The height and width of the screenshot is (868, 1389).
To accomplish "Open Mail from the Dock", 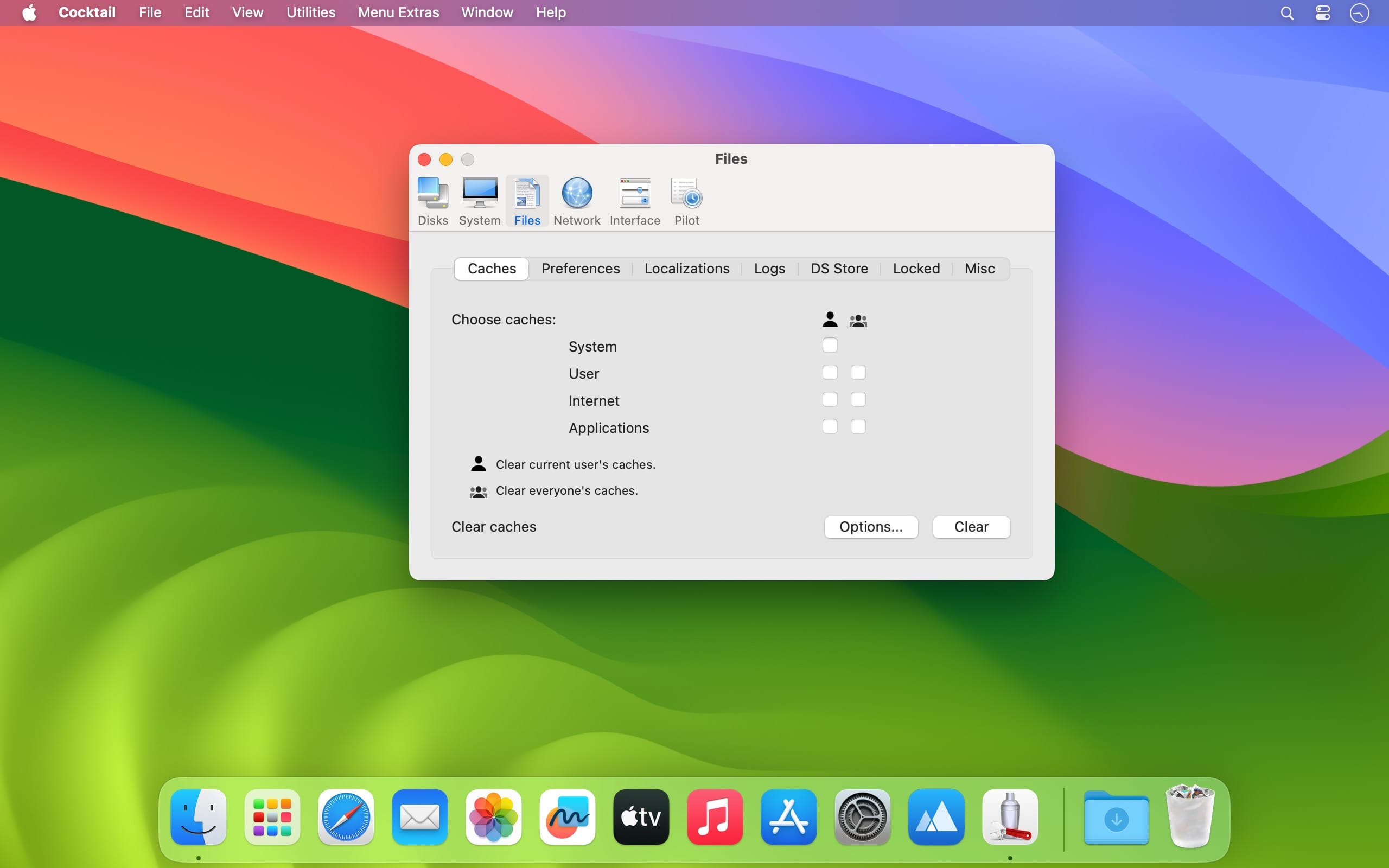I will coord(419,817).
